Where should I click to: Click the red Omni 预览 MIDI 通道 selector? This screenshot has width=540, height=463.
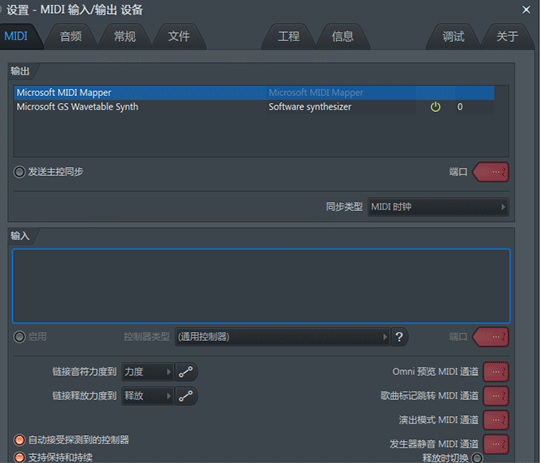pyautogui.click(x=496, y=372)
